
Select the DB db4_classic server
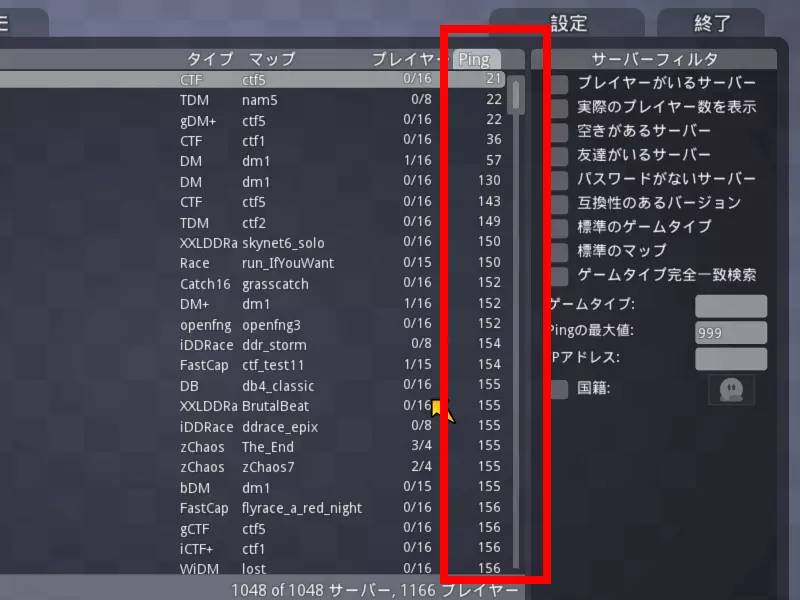point(253,385)
